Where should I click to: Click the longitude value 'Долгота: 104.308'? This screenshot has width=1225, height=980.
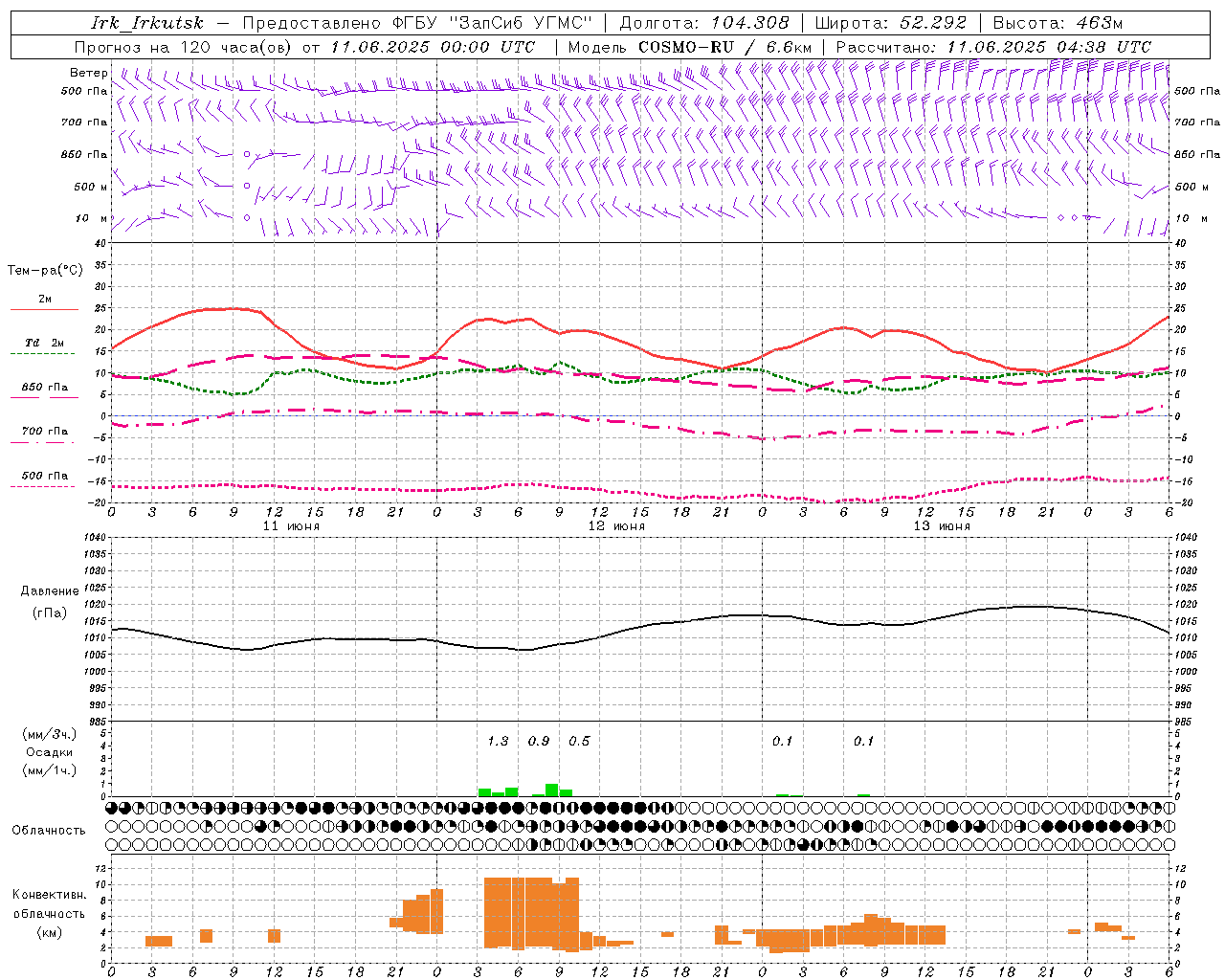click(x=704, y=23)
